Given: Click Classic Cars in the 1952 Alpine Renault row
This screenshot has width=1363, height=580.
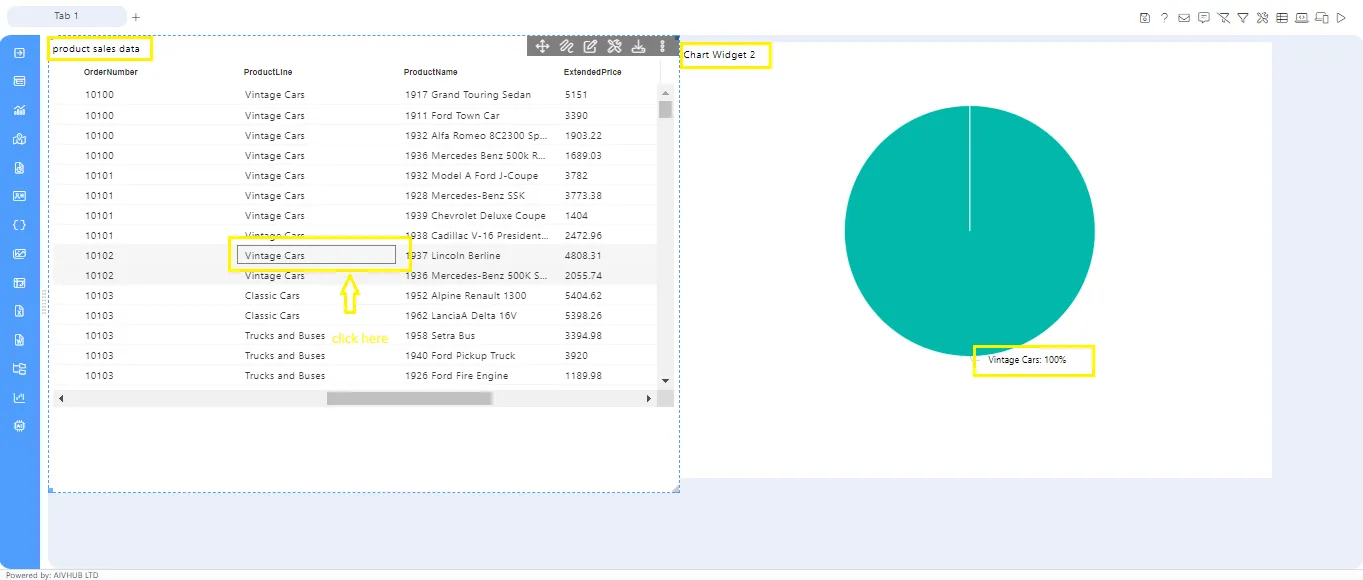Looking at the screenshot, I should tap(272, 295).
